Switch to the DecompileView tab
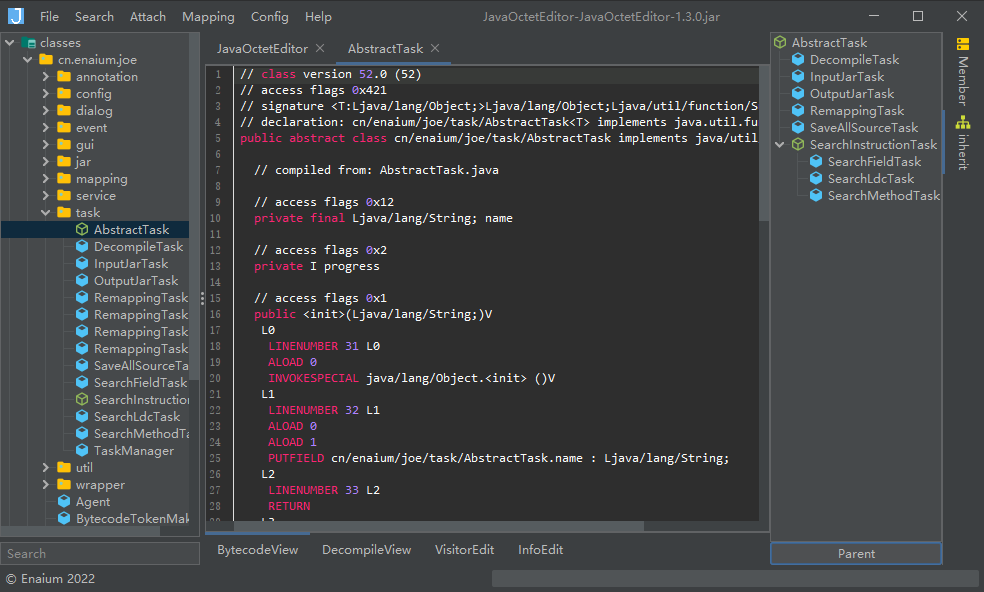This screenshot has height=592, width=984. [x=366, y=550]
